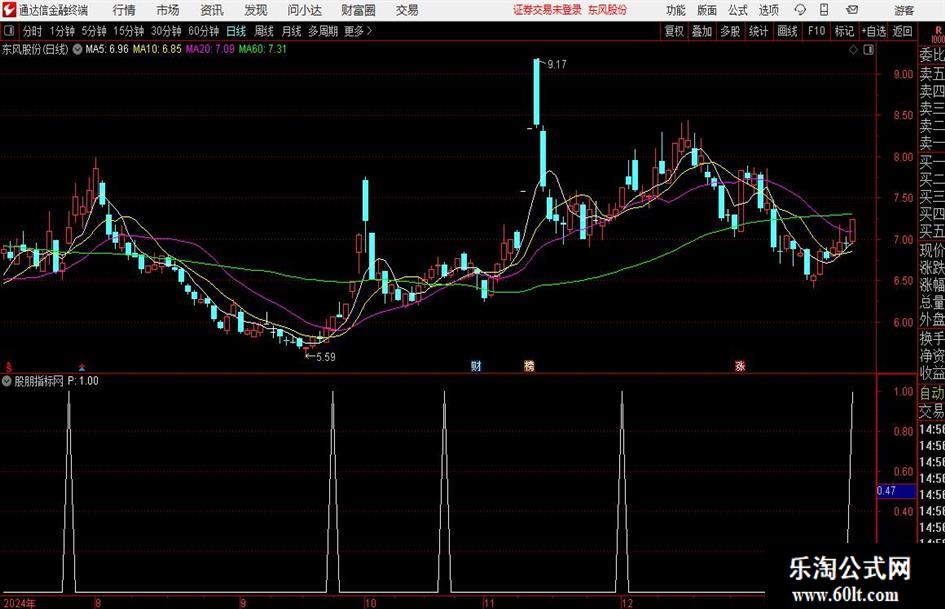Click the 叠加 overlay button
The width and height of the screenshot is (945, 609).
pos(702,31)
